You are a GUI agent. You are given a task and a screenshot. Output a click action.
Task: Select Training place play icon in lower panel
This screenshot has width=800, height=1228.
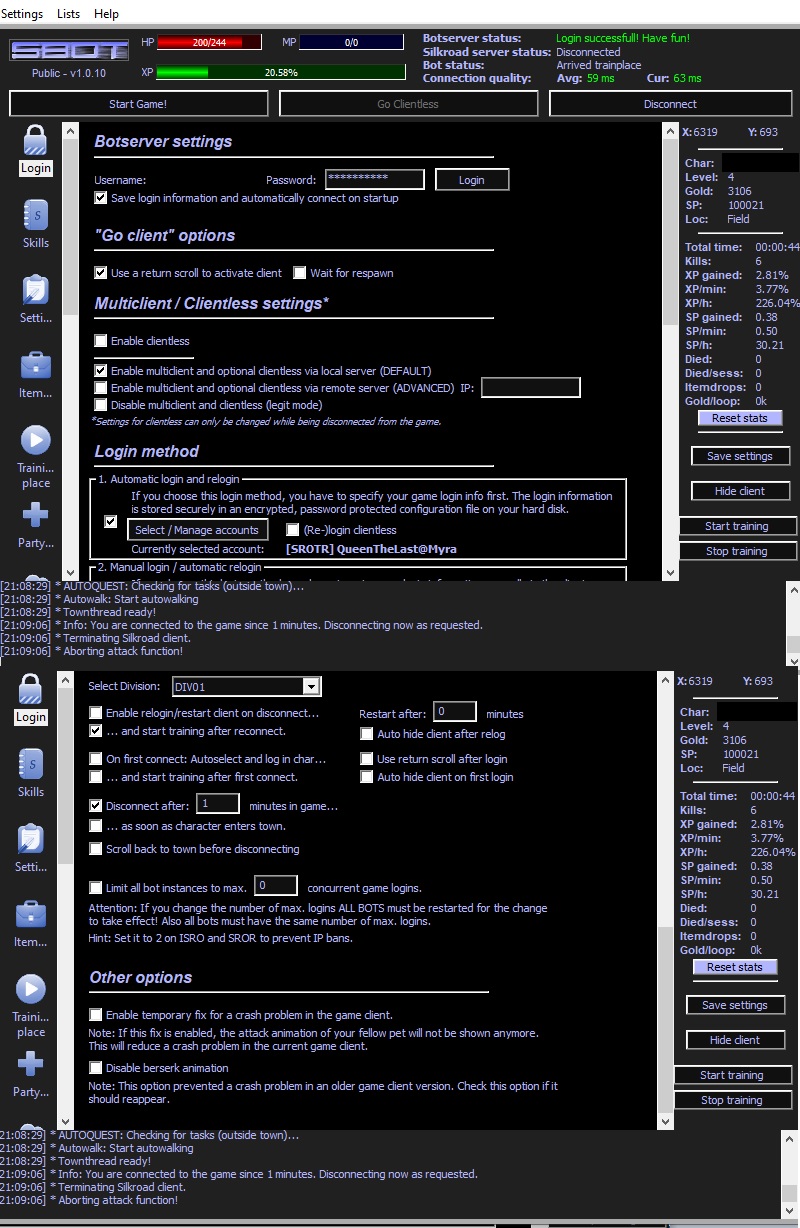[x=31, y=989]
